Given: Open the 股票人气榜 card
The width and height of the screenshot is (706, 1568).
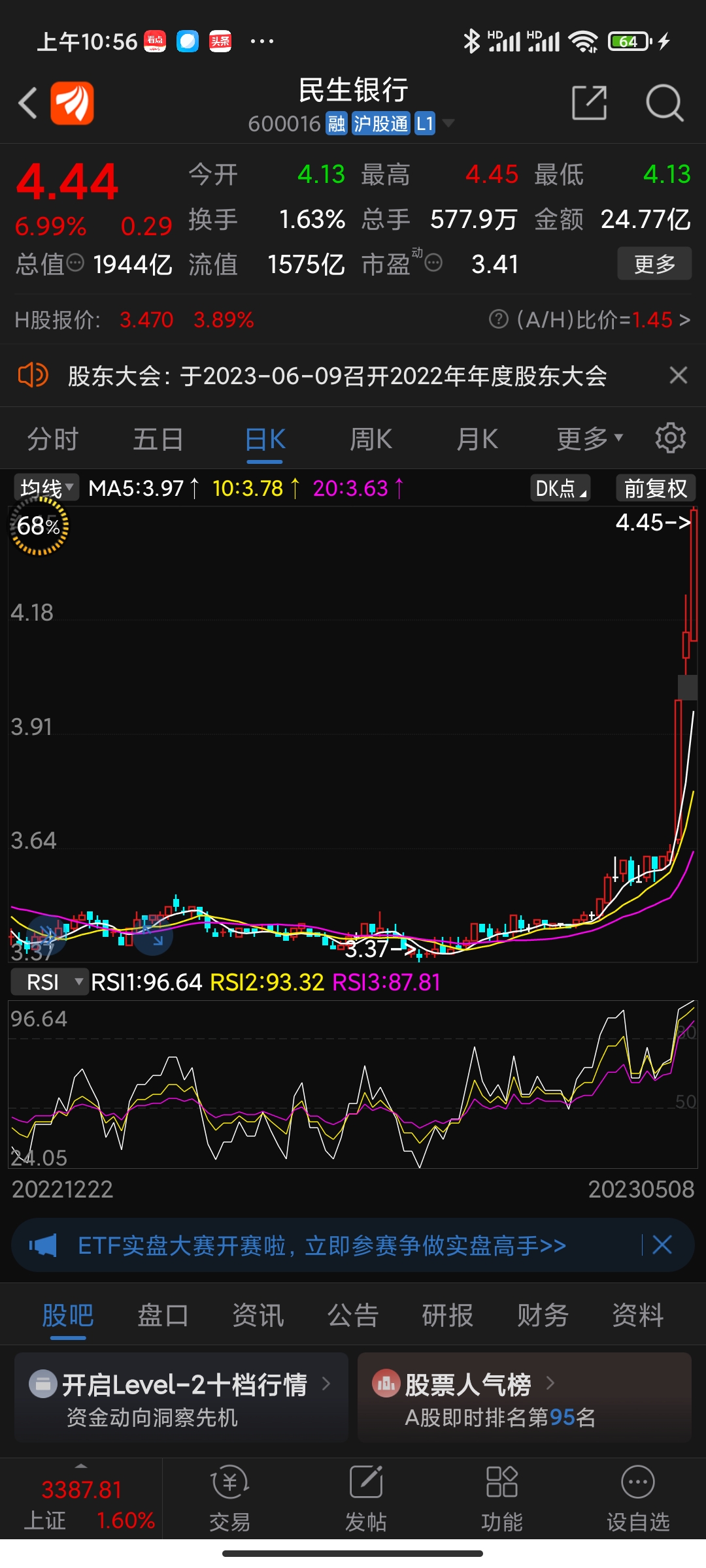Looking at the screenshot, I should tap(524, 1397).
